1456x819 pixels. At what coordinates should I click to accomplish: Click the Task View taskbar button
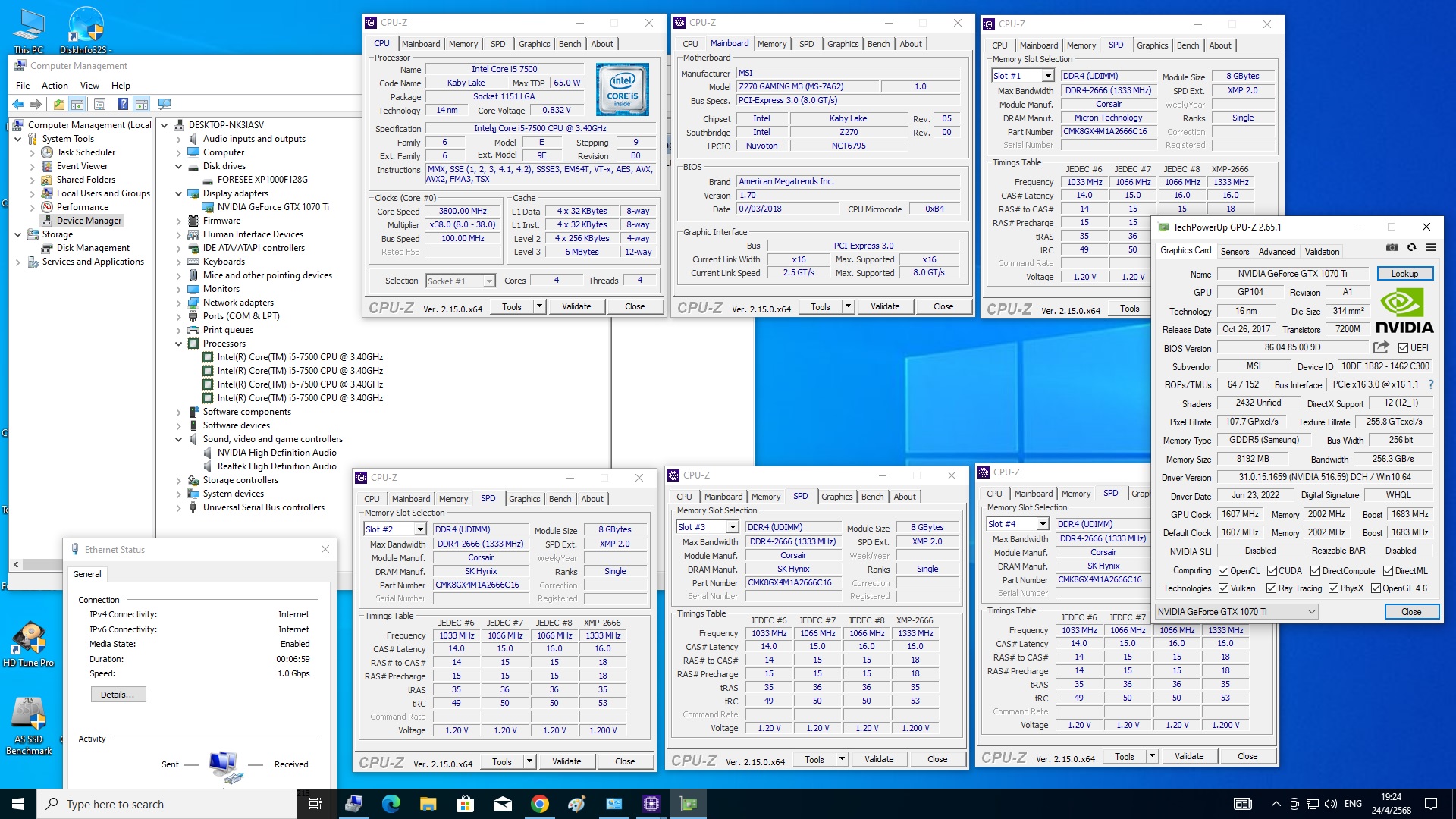point(315,804)
